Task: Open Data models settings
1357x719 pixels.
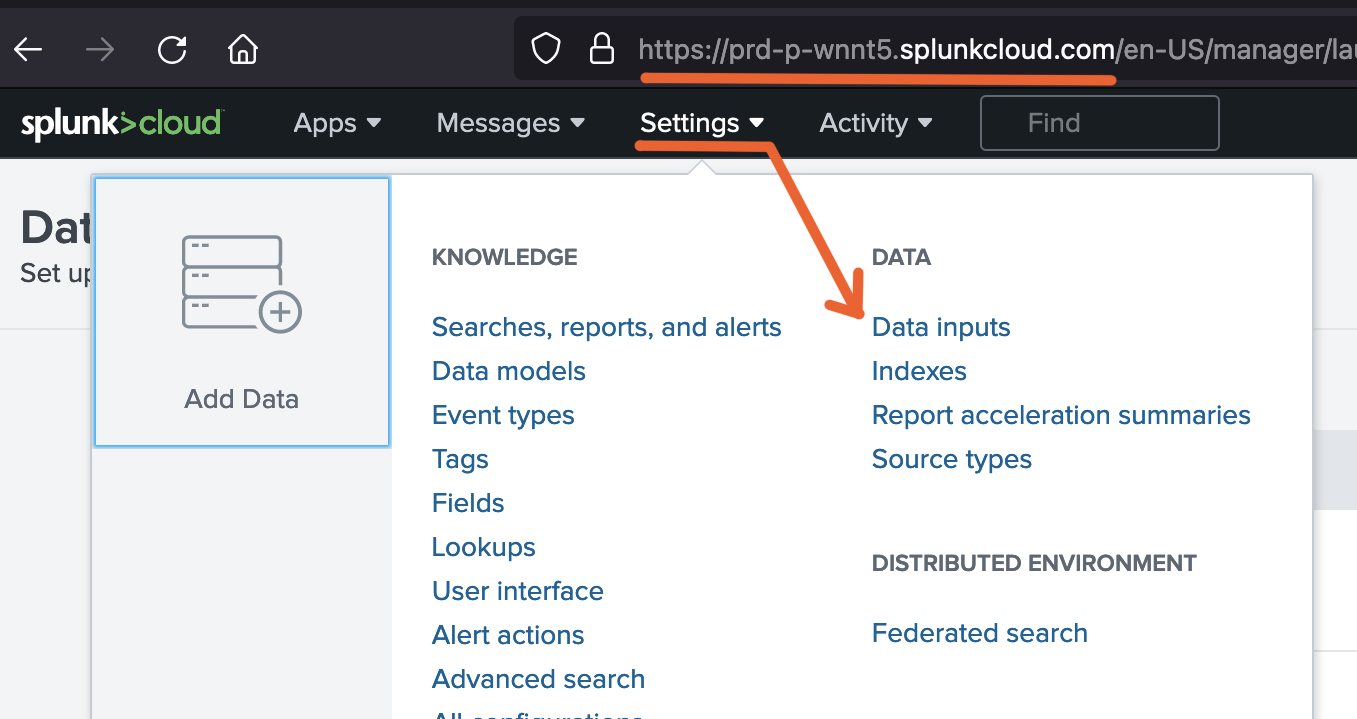Action: coord(509,371)
